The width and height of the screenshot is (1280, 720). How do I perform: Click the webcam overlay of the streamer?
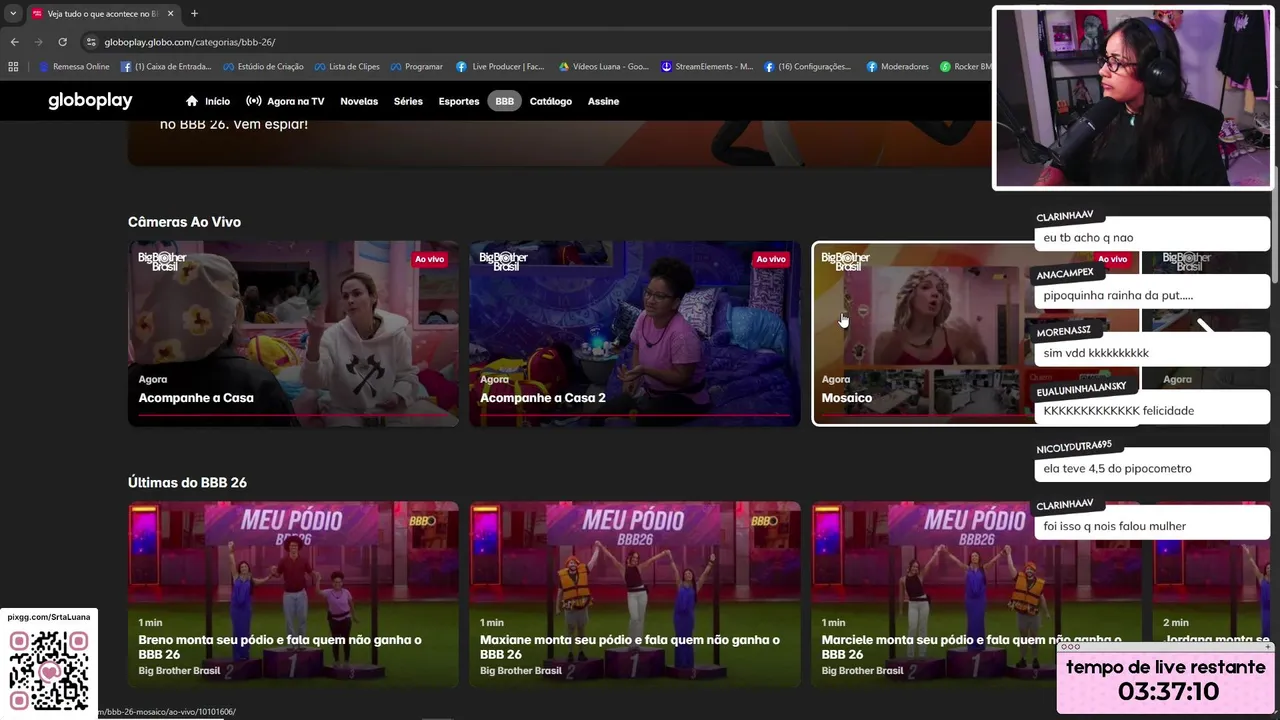coord(1133,98)
